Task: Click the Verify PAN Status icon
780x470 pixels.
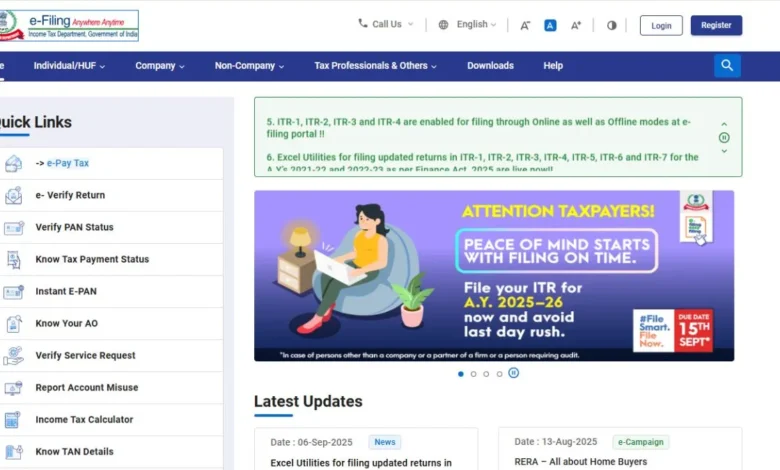Action: click(x=13, y=227)
